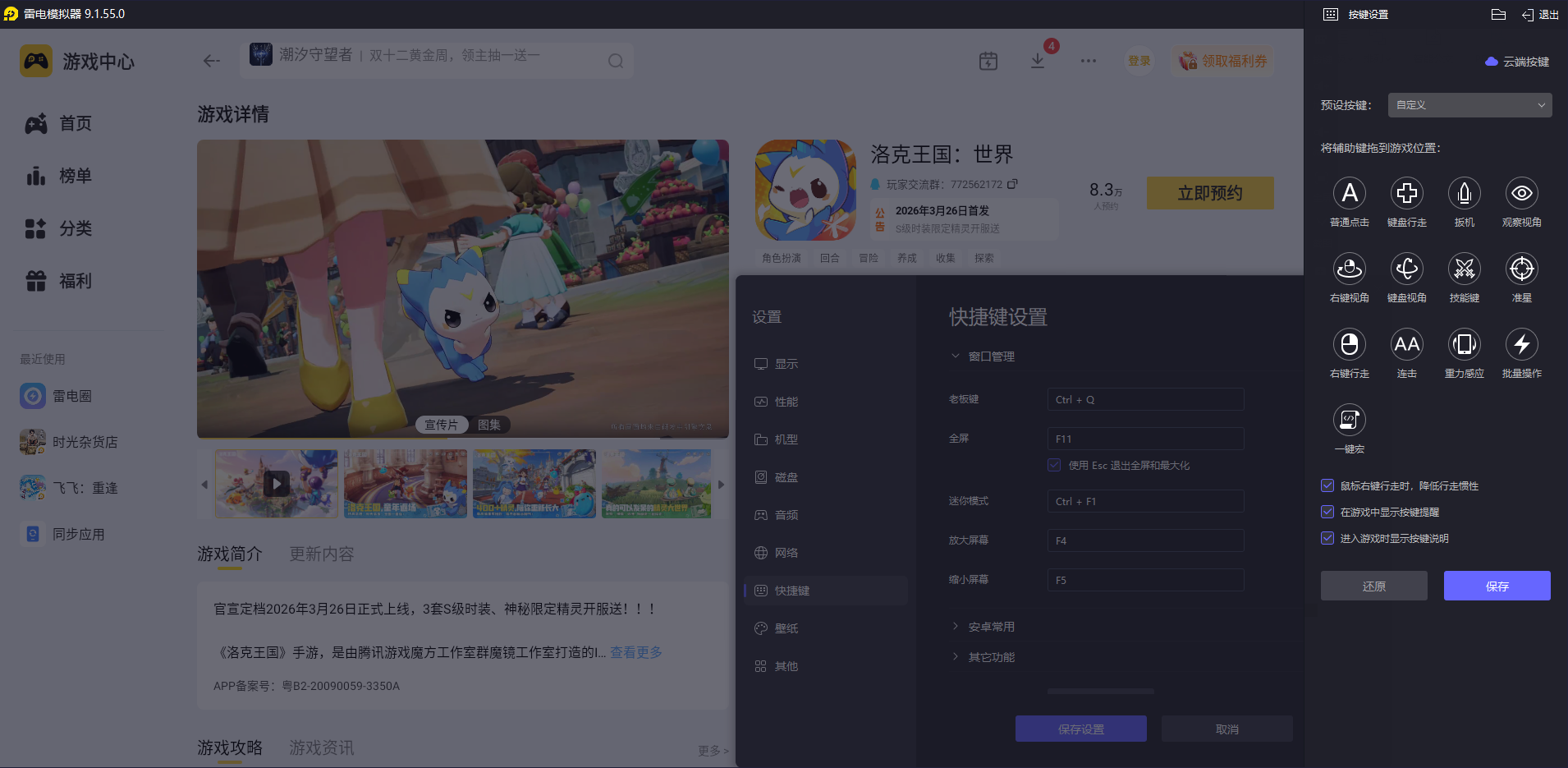Open the 网络 settings section

(786, 552)
